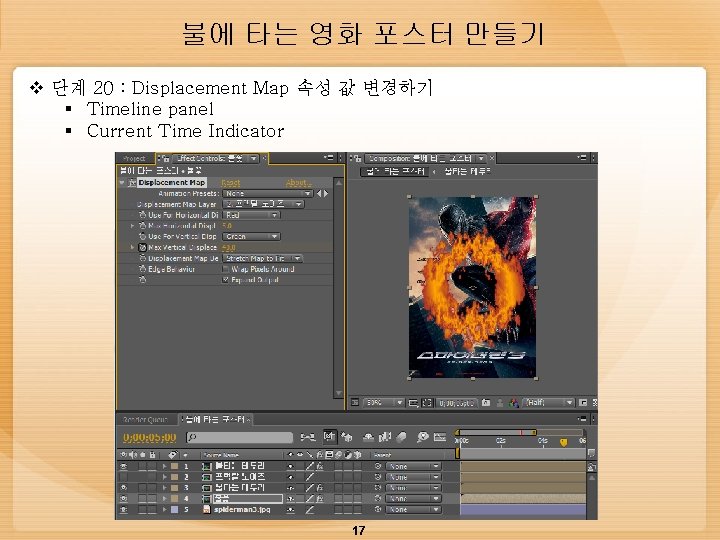Click the current time 0;00;05;00 display
Viewport: 720px width, 540px height.
click(x=150, y=438)
